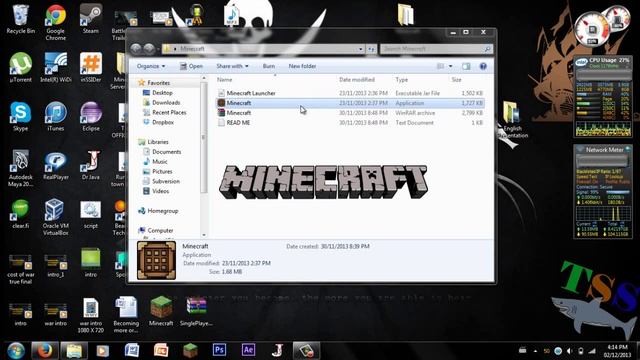This screenshot has width=640, height=360.
Task: Open Photoshop from the taskbar
Action: pyautogui.click(x=219, y=350)
